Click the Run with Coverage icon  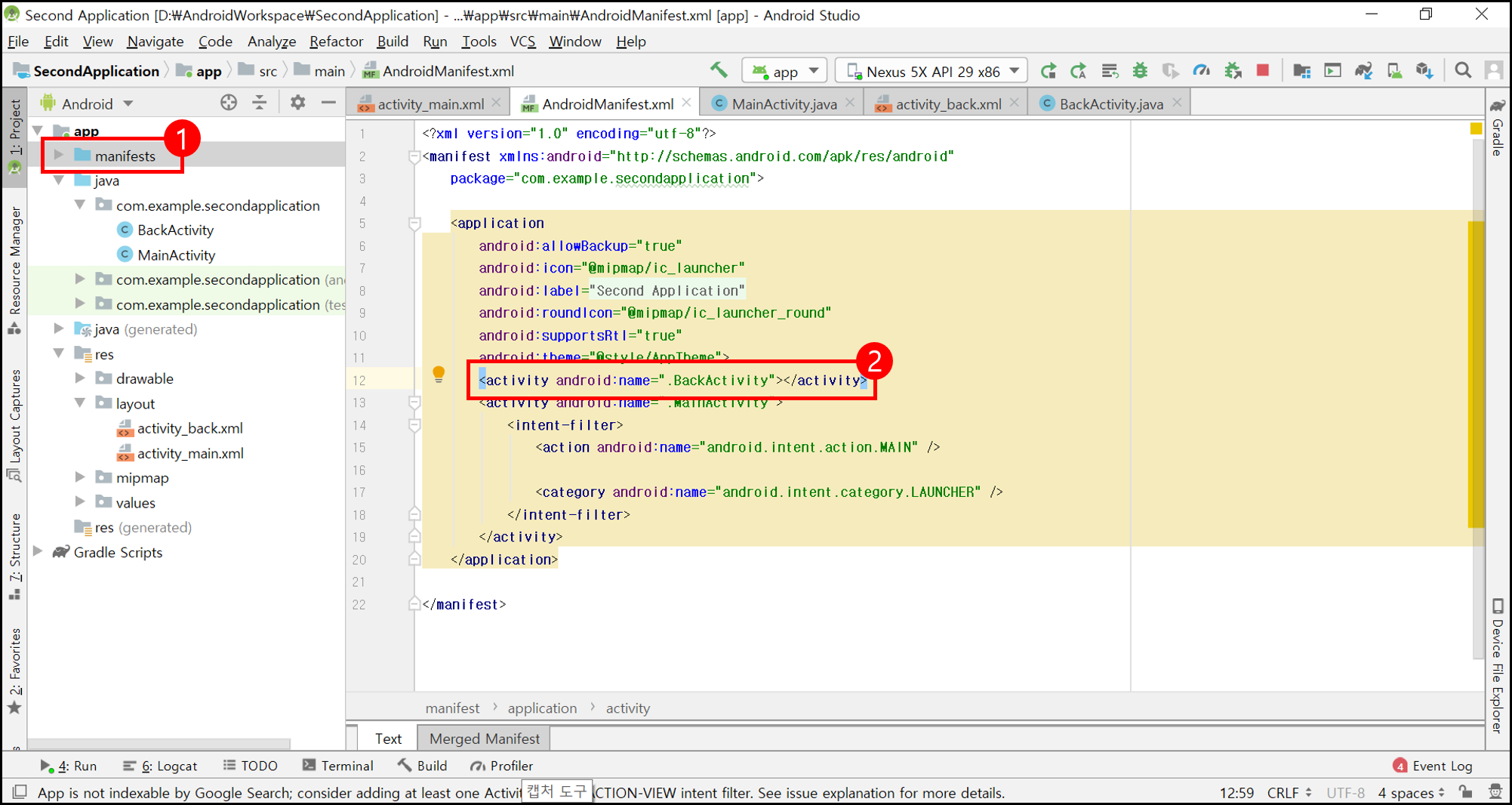1170,71
